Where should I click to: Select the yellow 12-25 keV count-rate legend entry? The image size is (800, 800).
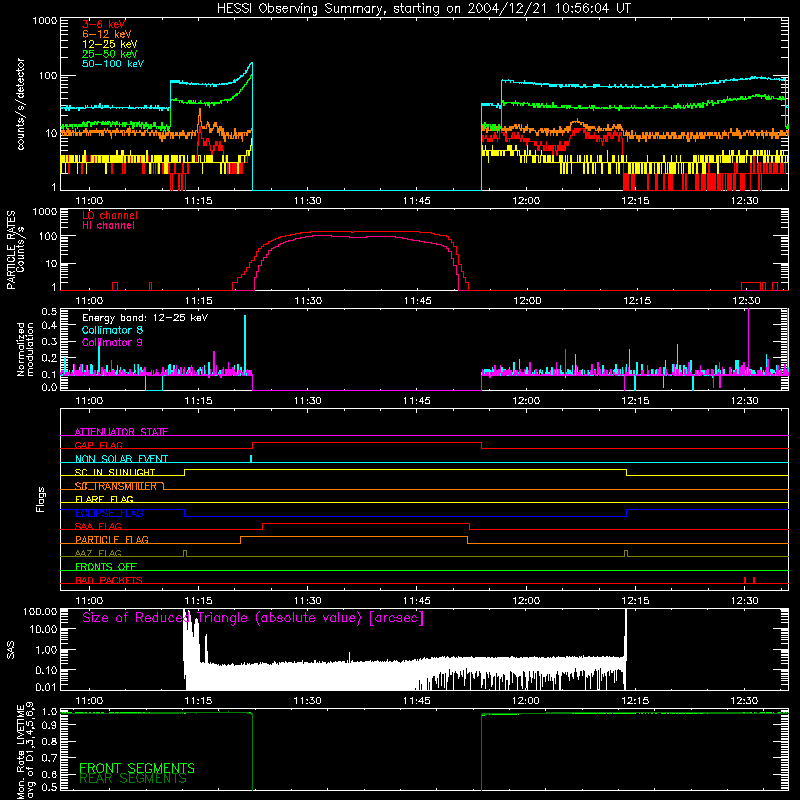point(110,44)
